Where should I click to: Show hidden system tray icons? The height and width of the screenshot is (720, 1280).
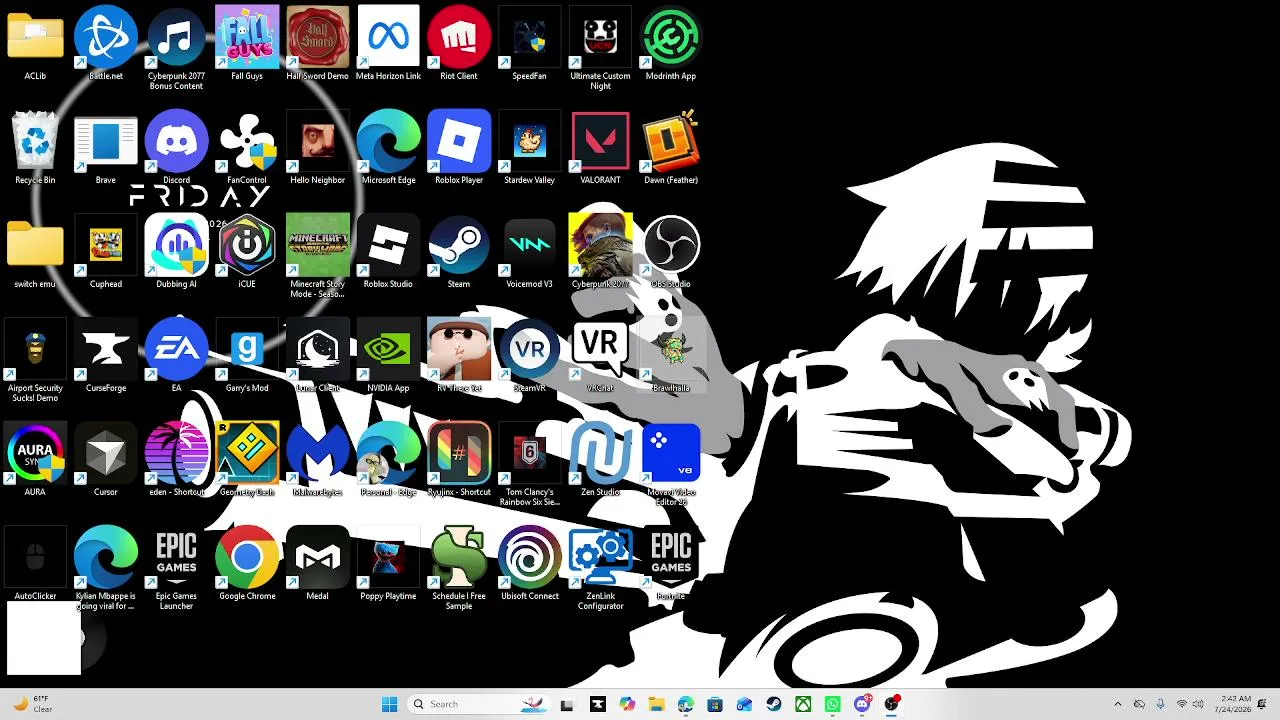click(x=1118, y=704)
